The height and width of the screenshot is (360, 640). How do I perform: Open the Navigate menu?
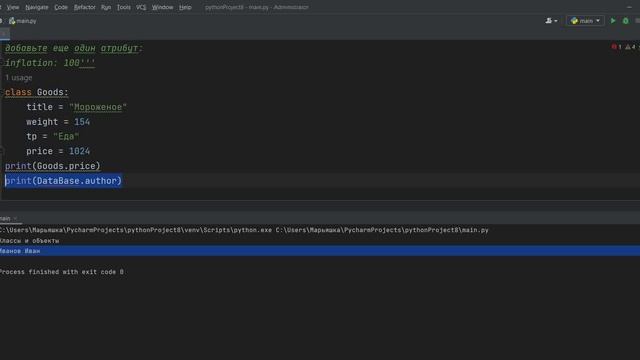coord(37,7)
